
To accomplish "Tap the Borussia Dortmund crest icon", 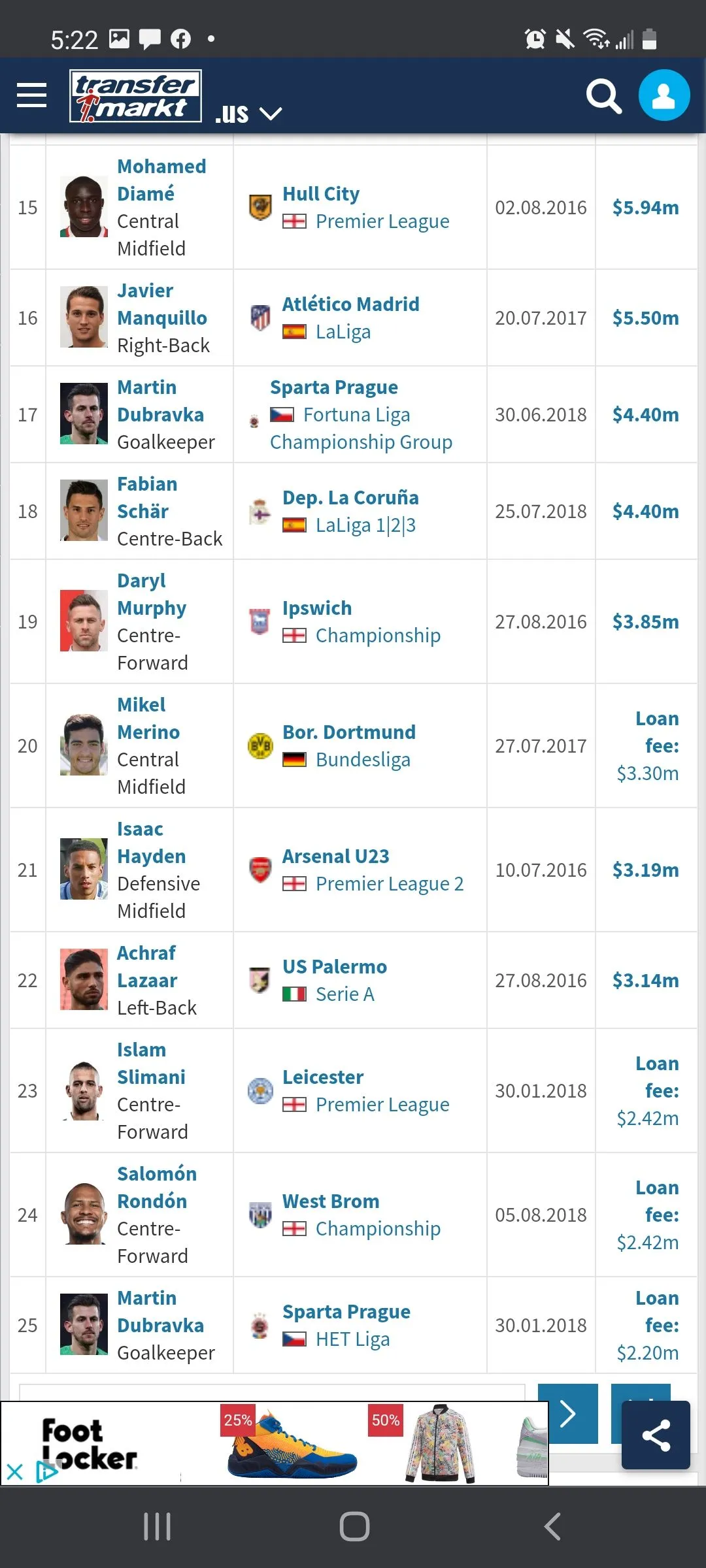I will (260, 745).
